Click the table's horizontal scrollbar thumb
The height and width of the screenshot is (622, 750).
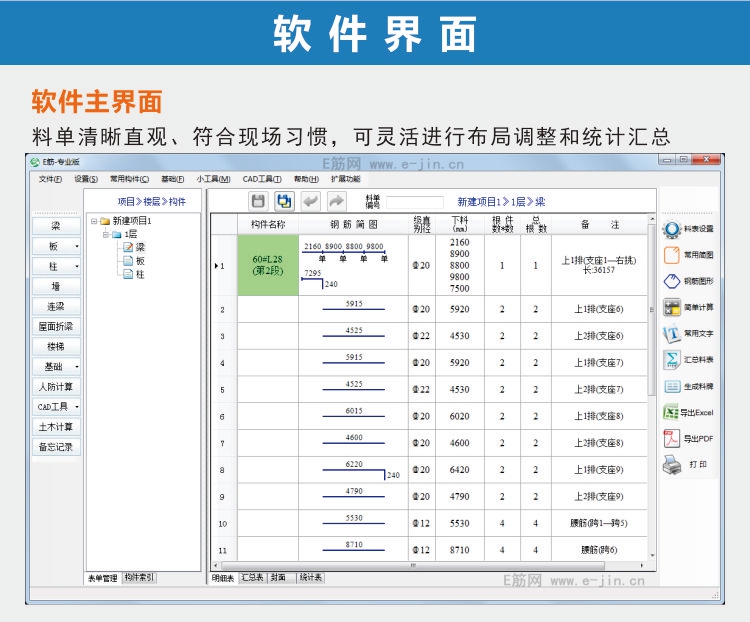pyautogui.click(x=413, y=566)
